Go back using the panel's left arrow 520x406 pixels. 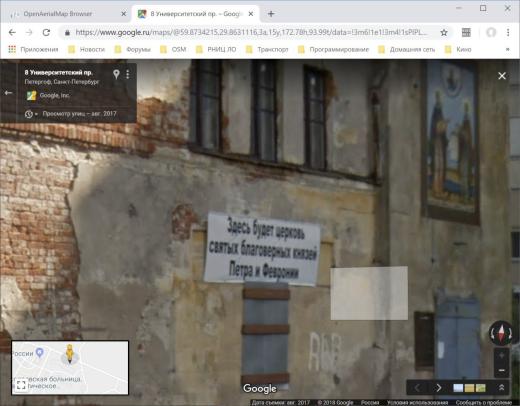tap(8, 93)
